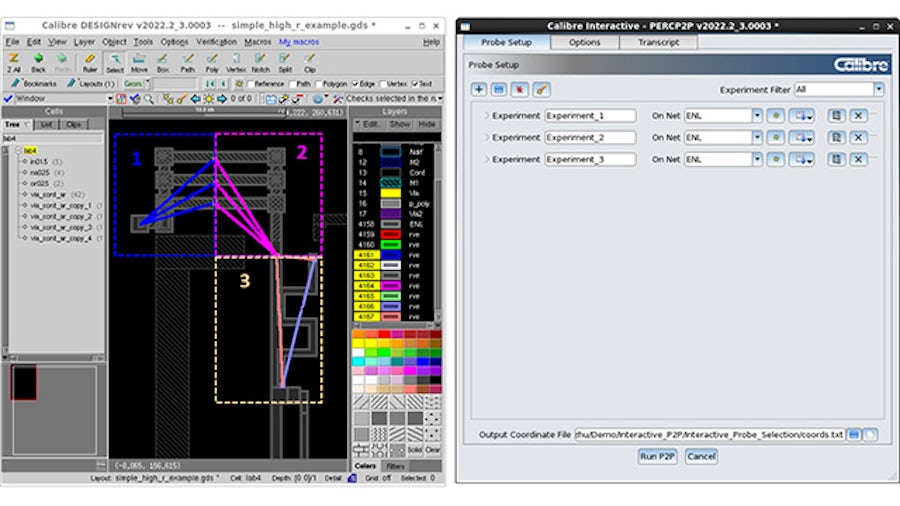
Task: Open the Filters tab under Layers
Action: click(x=395, y=466)
